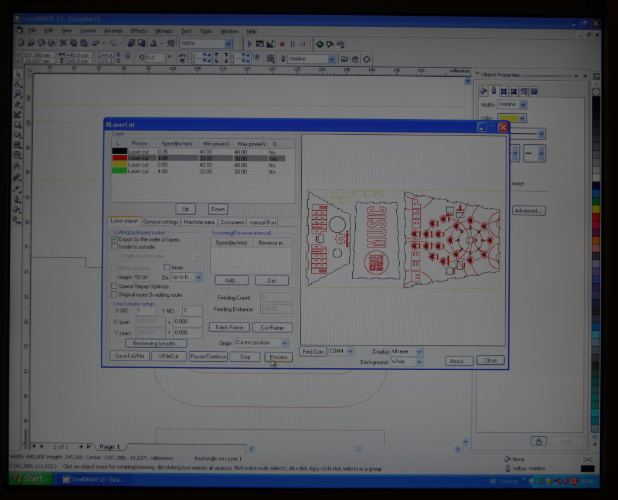The image size is (618, 500).
Task: Select the Zoom tool in the toolbox
Action: coord(18,95)
